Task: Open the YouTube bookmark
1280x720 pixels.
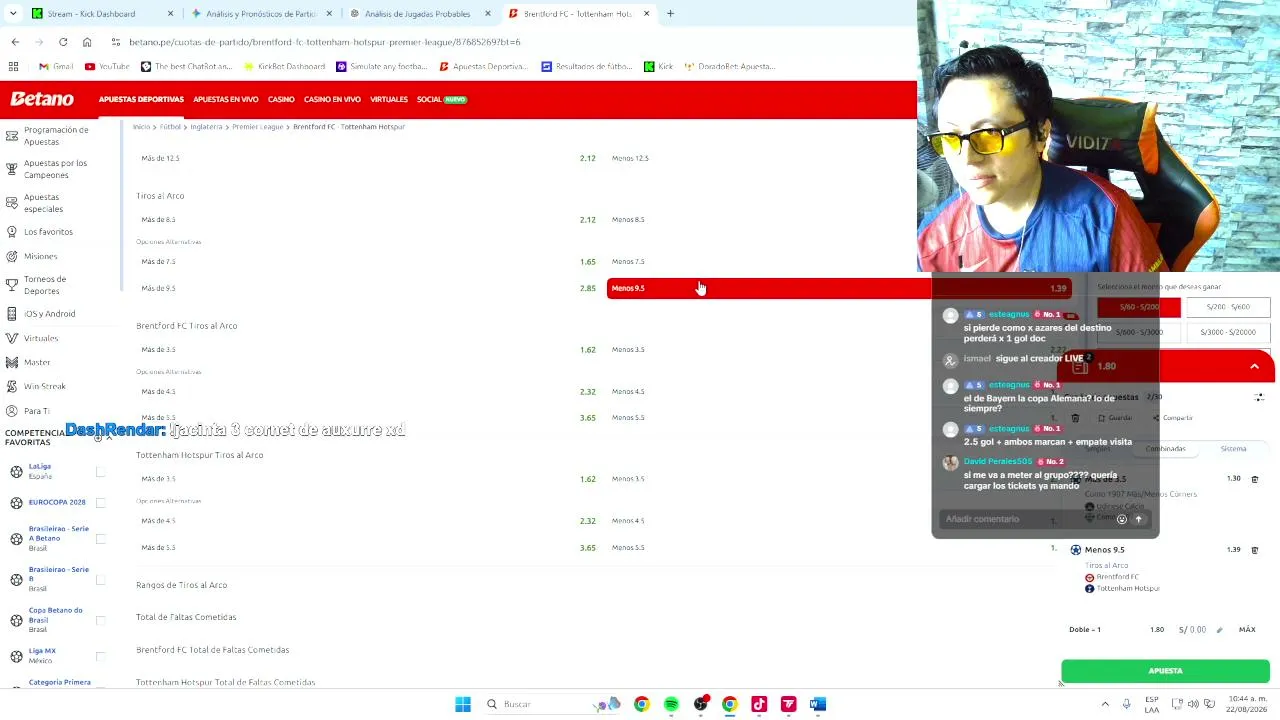Action: [107, 66]
